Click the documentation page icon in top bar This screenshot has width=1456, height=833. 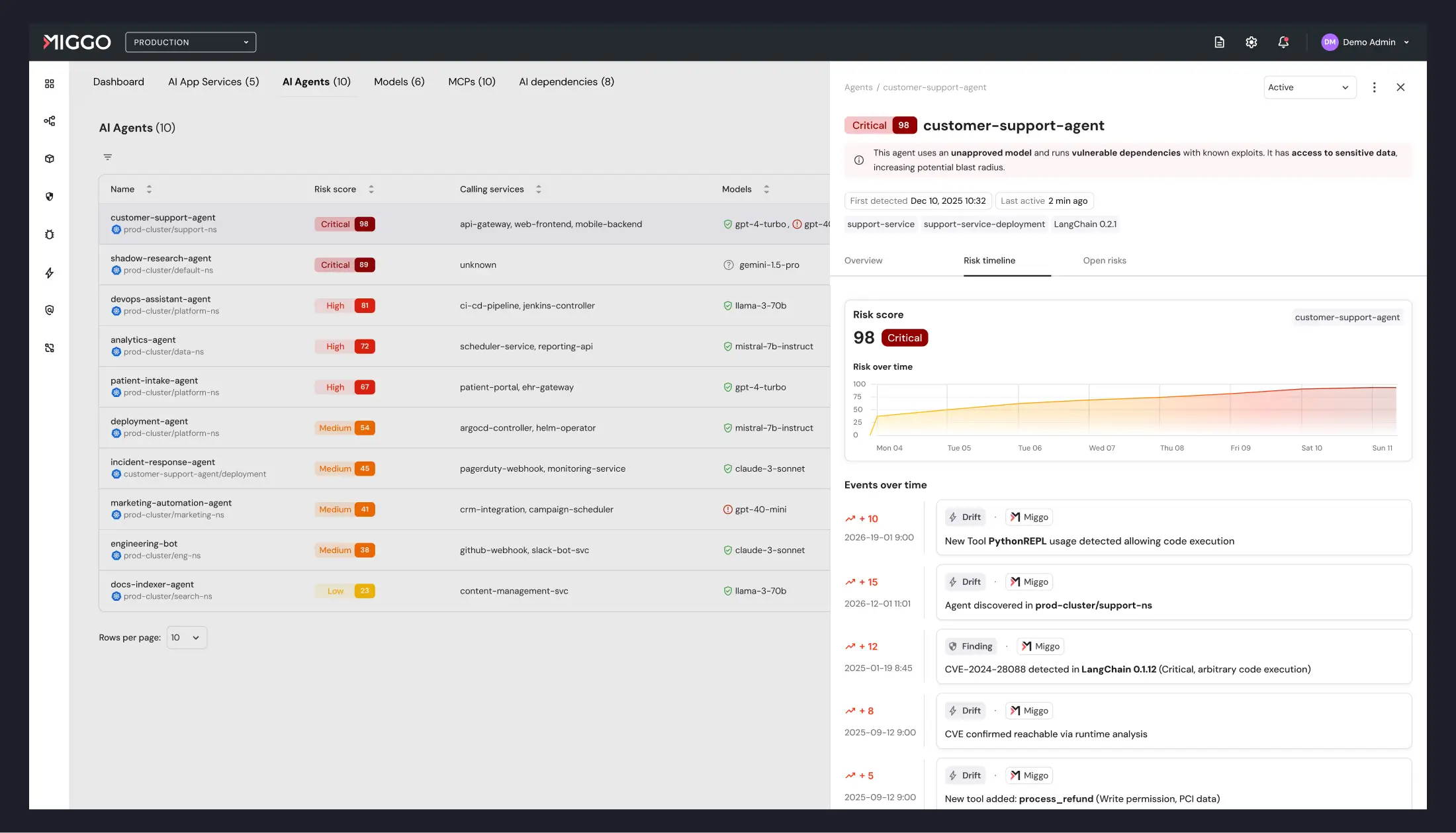pyautogui.click(x=1220, y=42)
